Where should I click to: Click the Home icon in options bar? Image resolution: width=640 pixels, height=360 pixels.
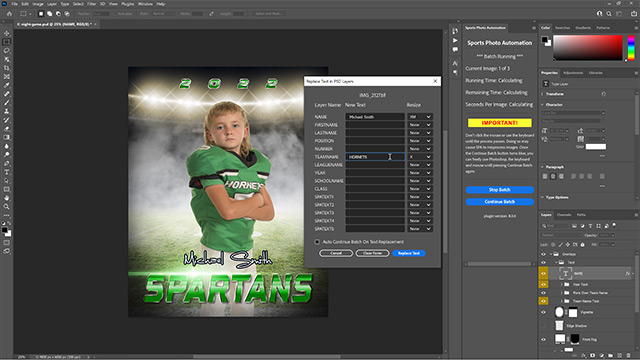click(9, 13)
